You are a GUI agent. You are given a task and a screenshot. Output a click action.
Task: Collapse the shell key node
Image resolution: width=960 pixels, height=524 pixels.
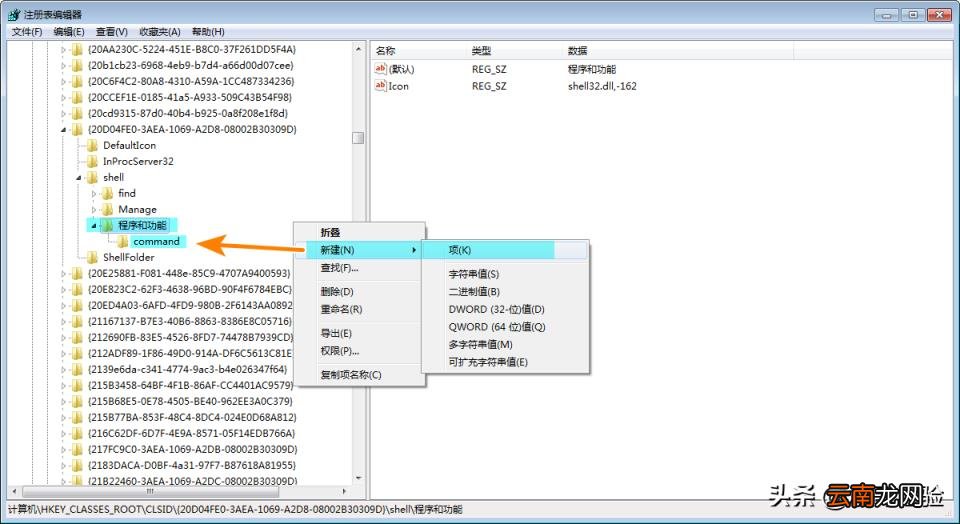[79, 178]
